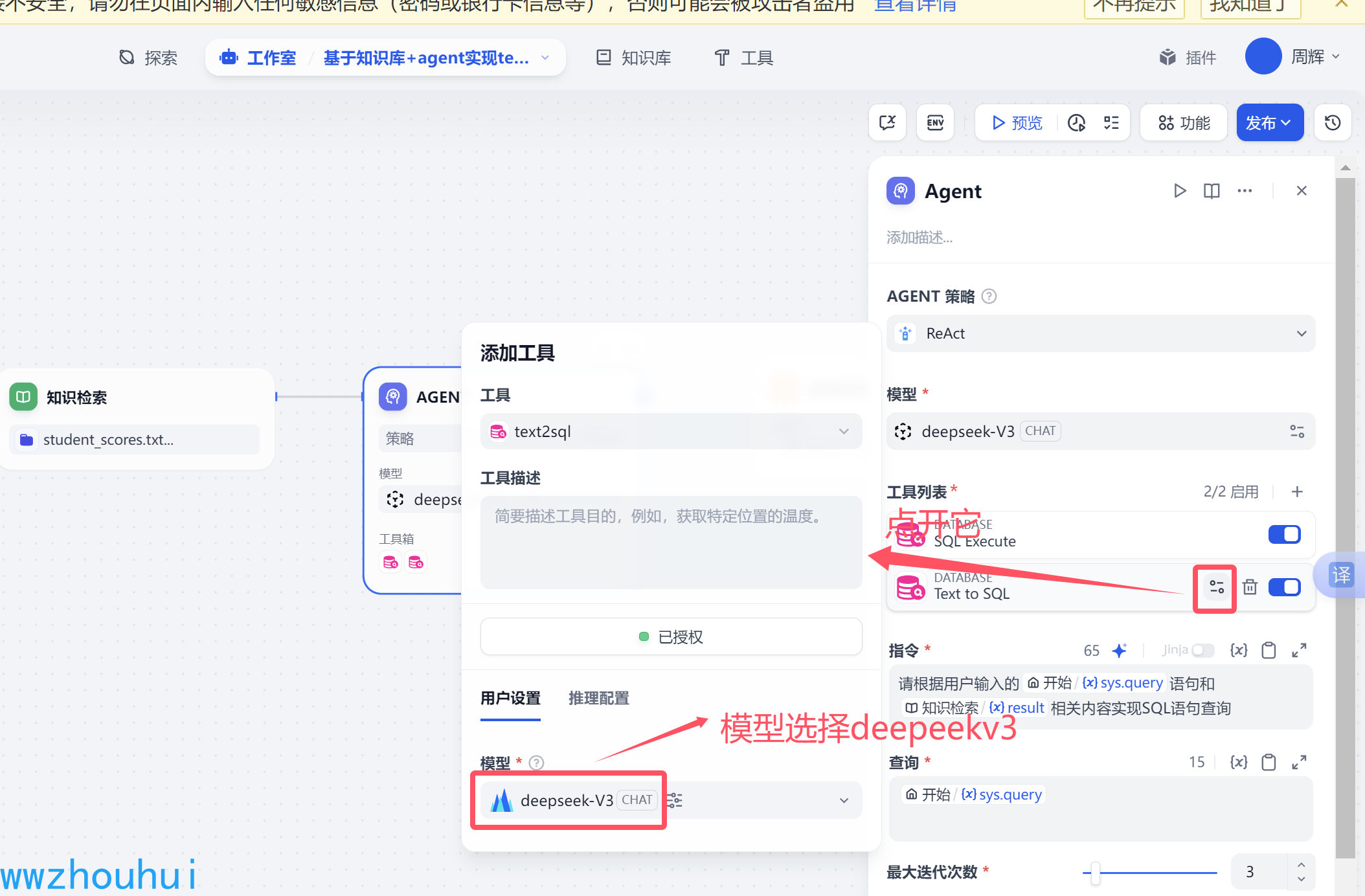Click the instruction generator sparkle icon
Viewport: 1365px width, 896px height.
(1119, 650)
